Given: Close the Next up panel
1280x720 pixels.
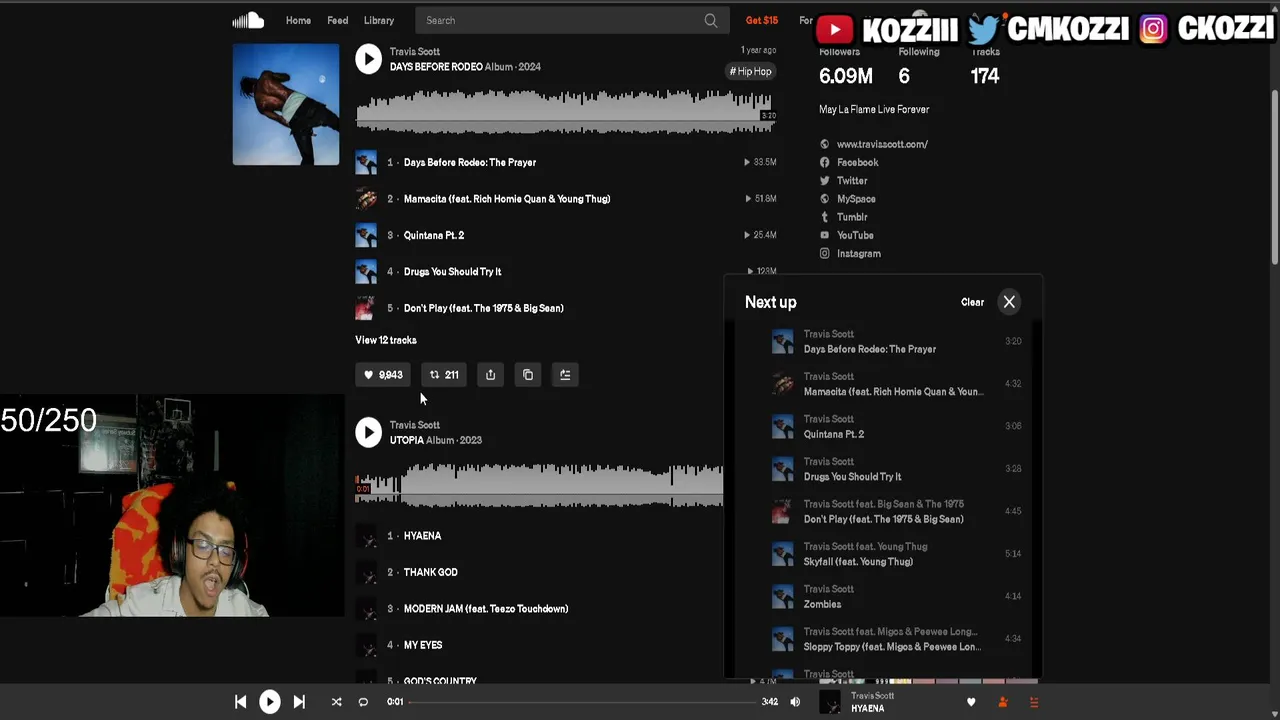Looking at the screenshot, I should (x=1009, y=302).
